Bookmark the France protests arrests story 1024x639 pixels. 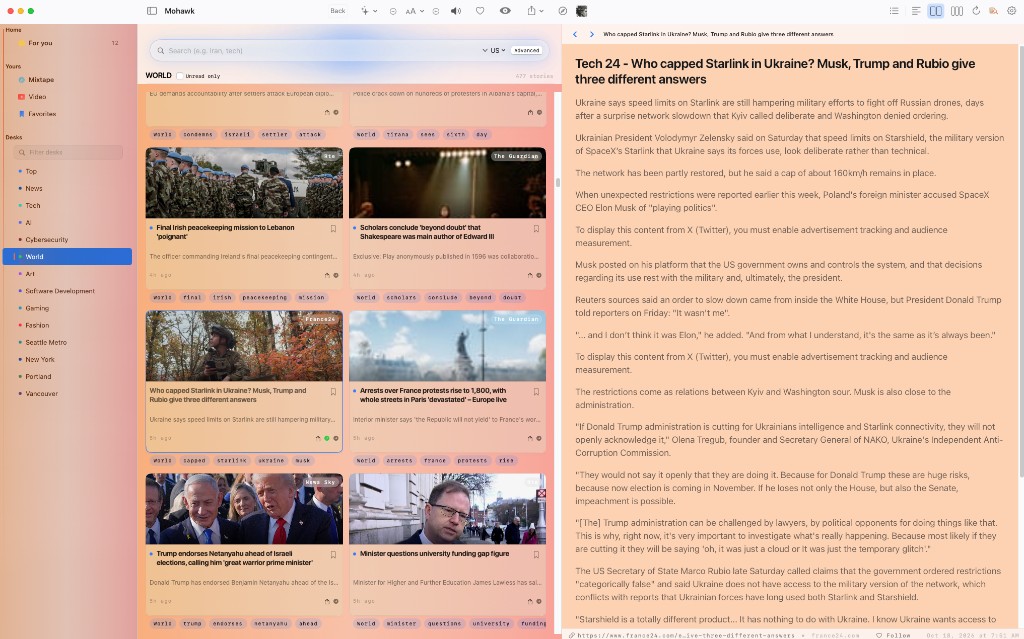[536, 392]
